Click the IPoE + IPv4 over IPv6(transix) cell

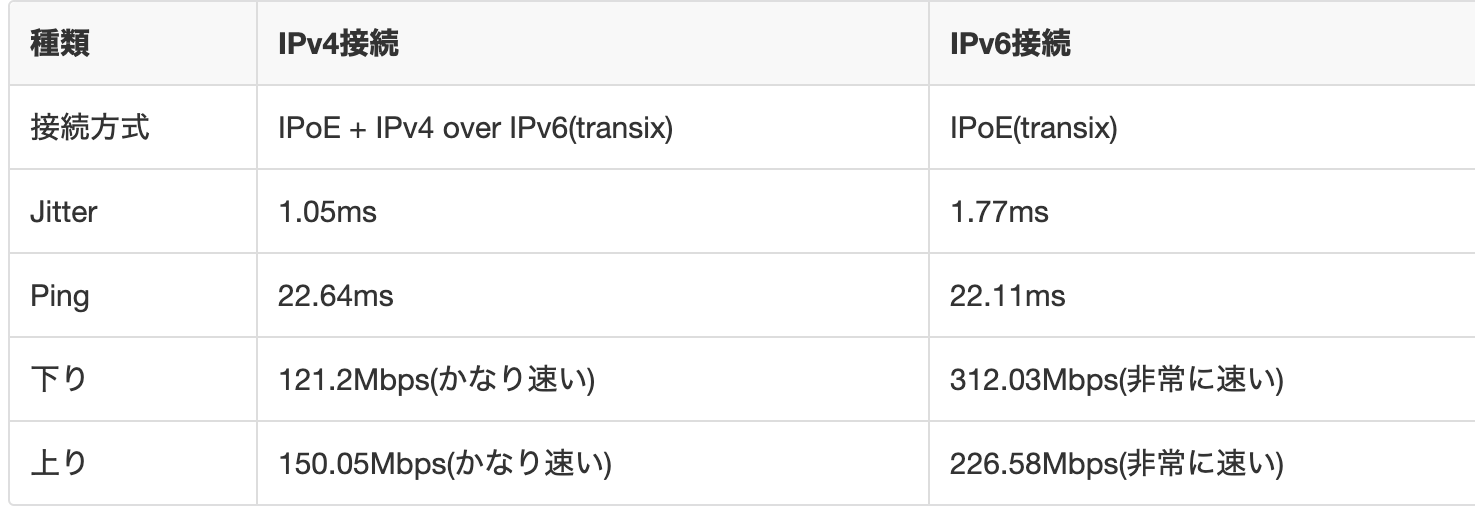[x=474, y=128]
